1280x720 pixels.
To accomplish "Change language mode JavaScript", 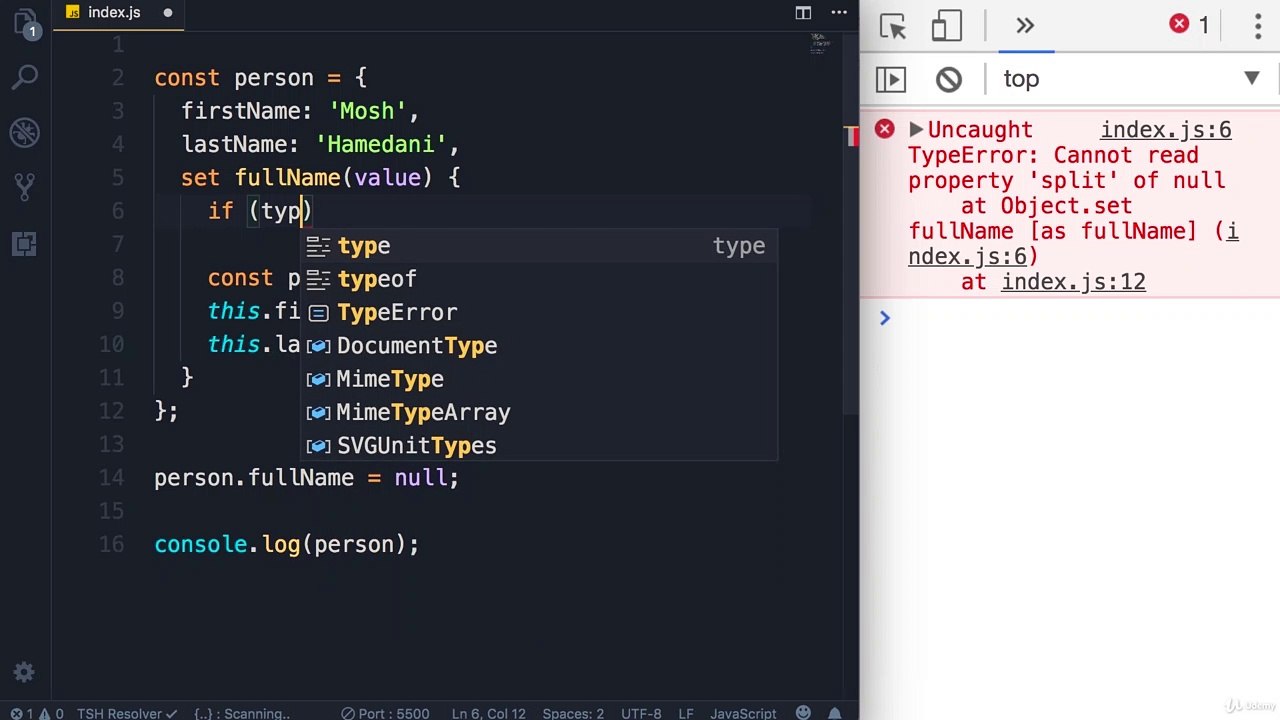I will 743,713.
